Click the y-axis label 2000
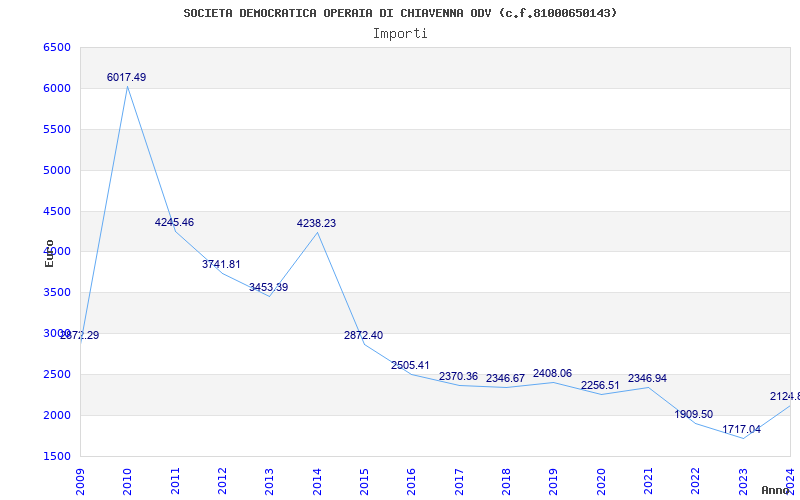Viewport: 800px width, 500px height. [x=57, y=415]
